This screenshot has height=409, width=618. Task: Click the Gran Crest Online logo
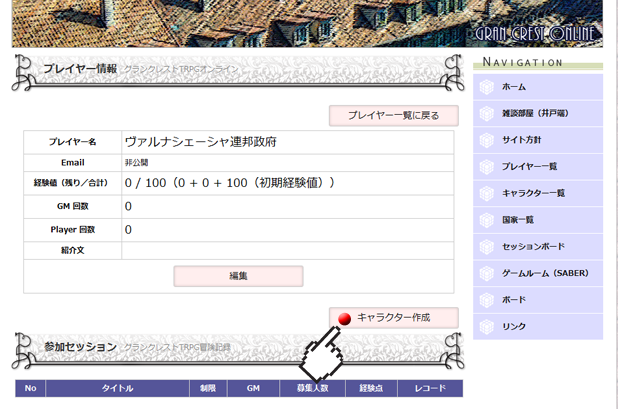click(x=536, y=33)
